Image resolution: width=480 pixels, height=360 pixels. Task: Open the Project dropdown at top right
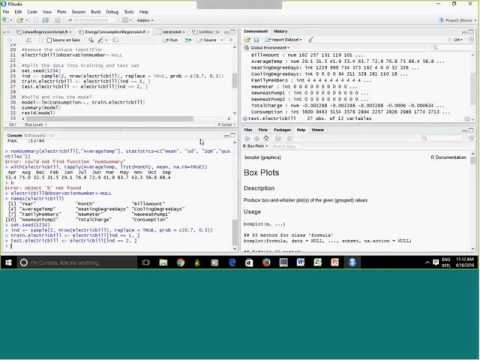pyautogui.click(x=459, y=20)
